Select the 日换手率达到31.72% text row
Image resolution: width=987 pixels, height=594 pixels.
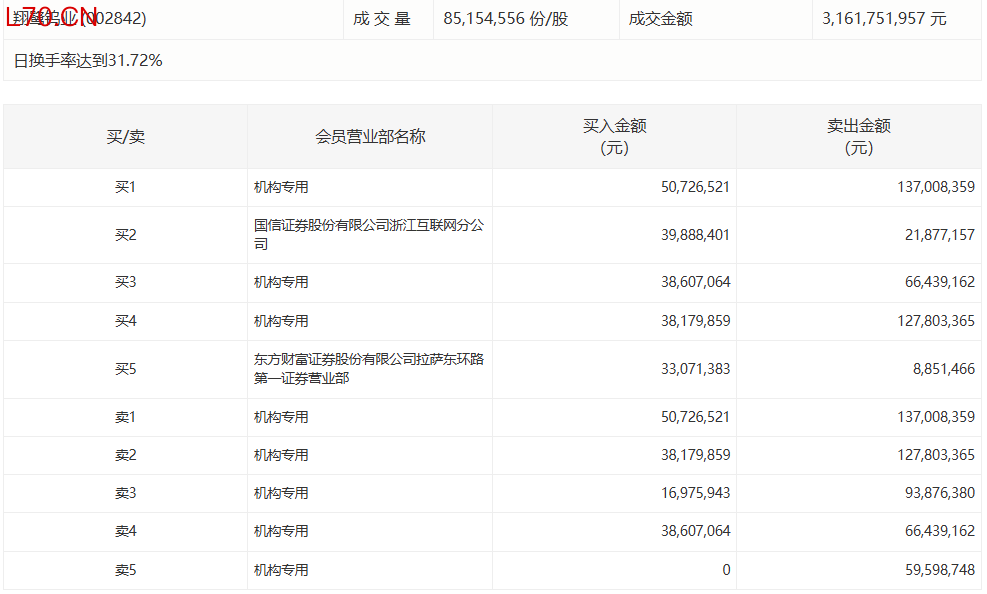coord(88,61)
